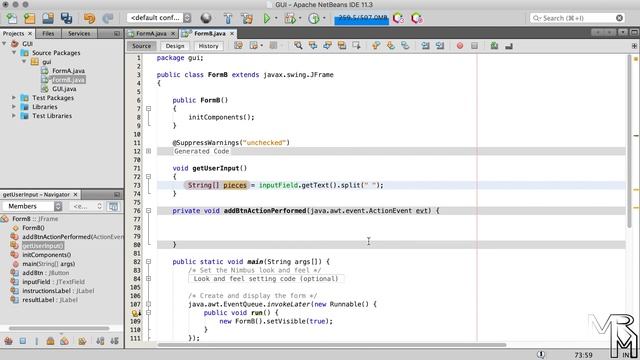Toggle Show Non-Public Members filter in Navigator
640x360 pixels.
[50, 341]
